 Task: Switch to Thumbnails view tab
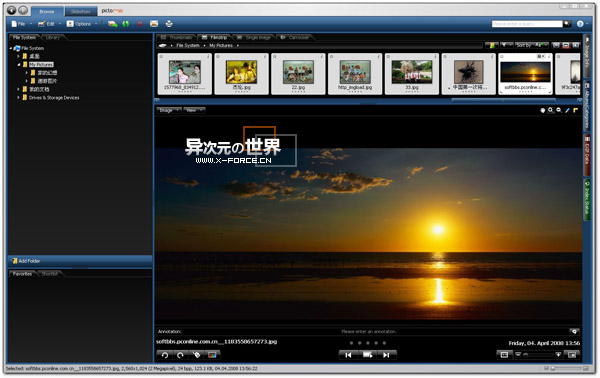(x=177, y=37)
